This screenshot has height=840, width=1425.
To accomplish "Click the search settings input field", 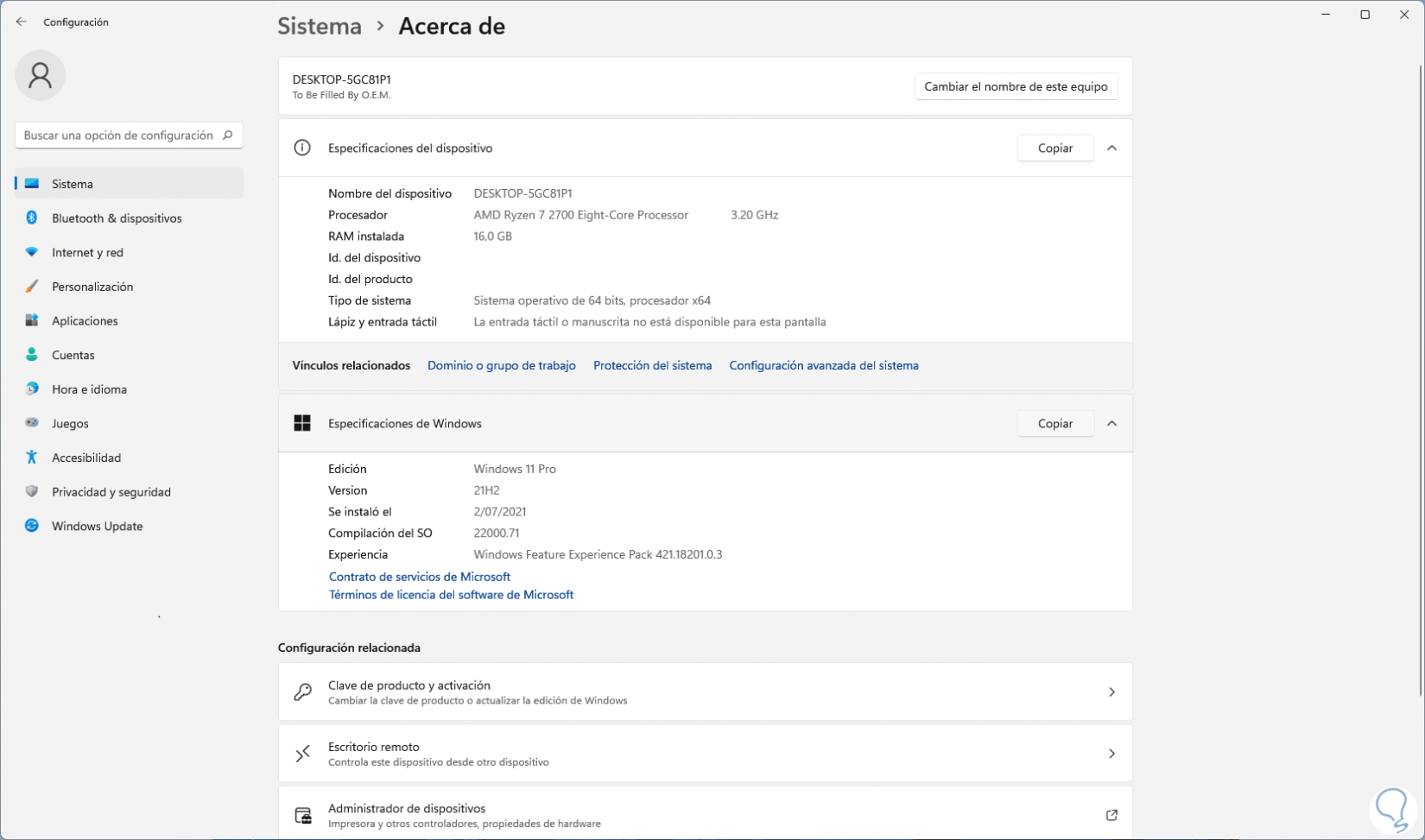I will [x=119, y=136].
